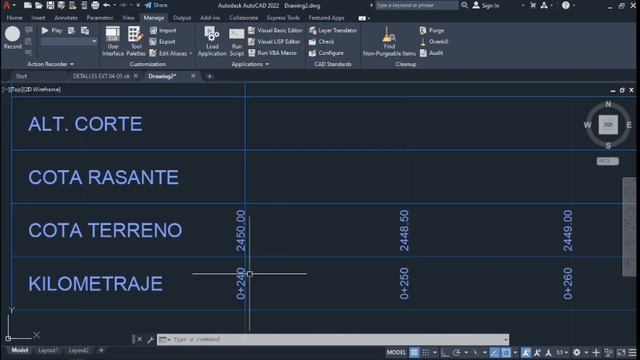Toggle 2D object snap in status bar
This screenshot has width=640, height=360.
[x=506, y=352]
